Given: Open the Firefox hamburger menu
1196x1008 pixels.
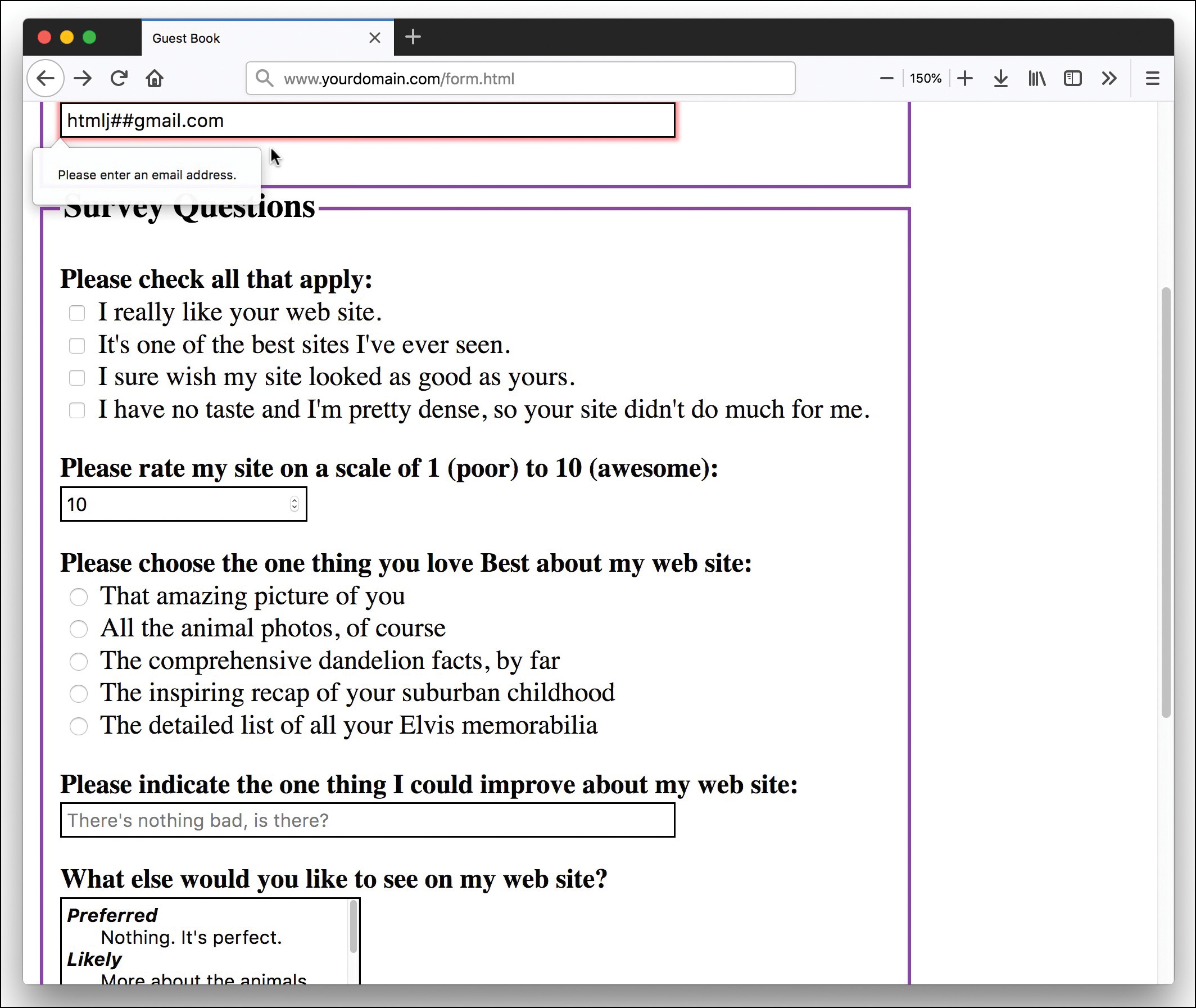Looking at the screenshot, I should [x=1152, y=78].
